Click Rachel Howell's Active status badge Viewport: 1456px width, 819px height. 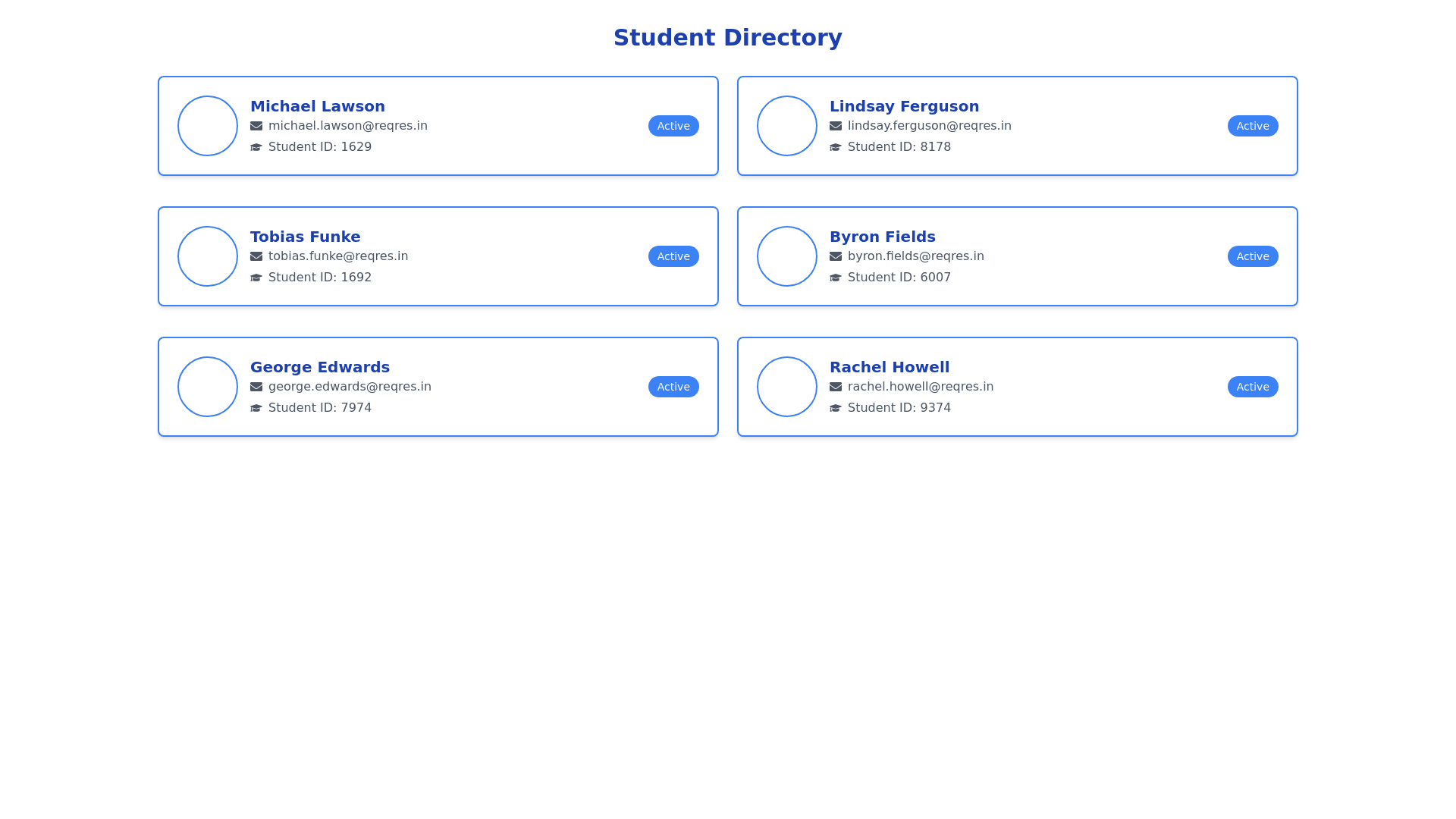[1253, 387]
